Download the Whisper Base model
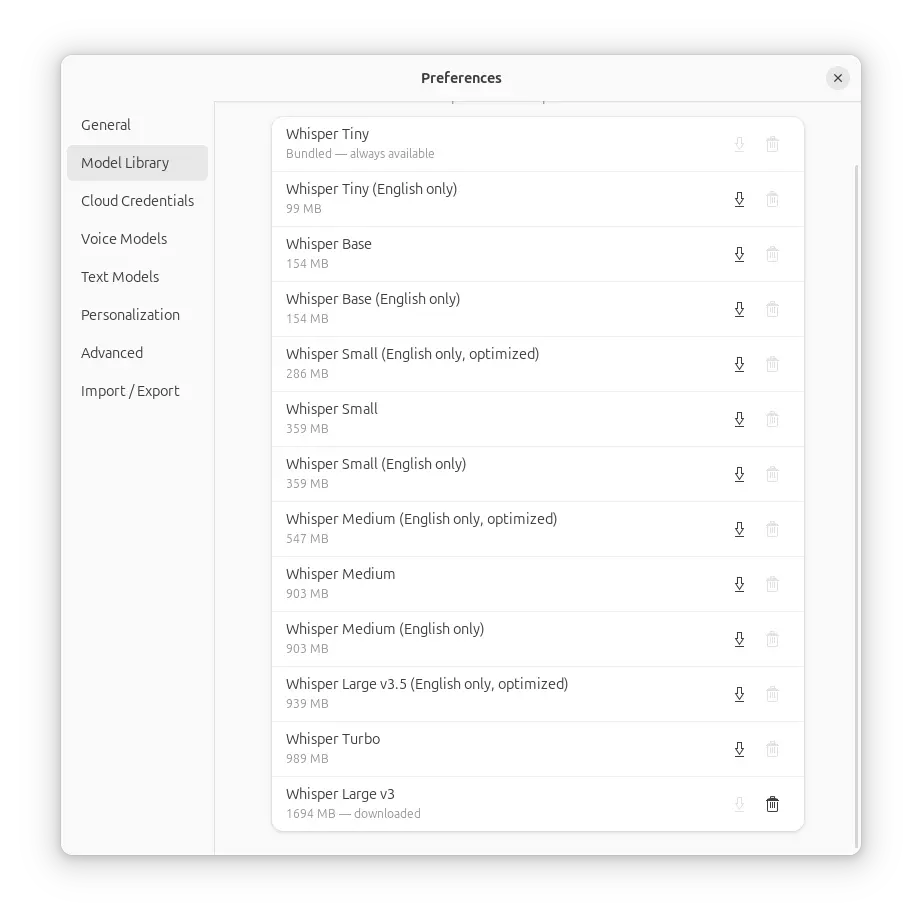 (x=739, y=254)
